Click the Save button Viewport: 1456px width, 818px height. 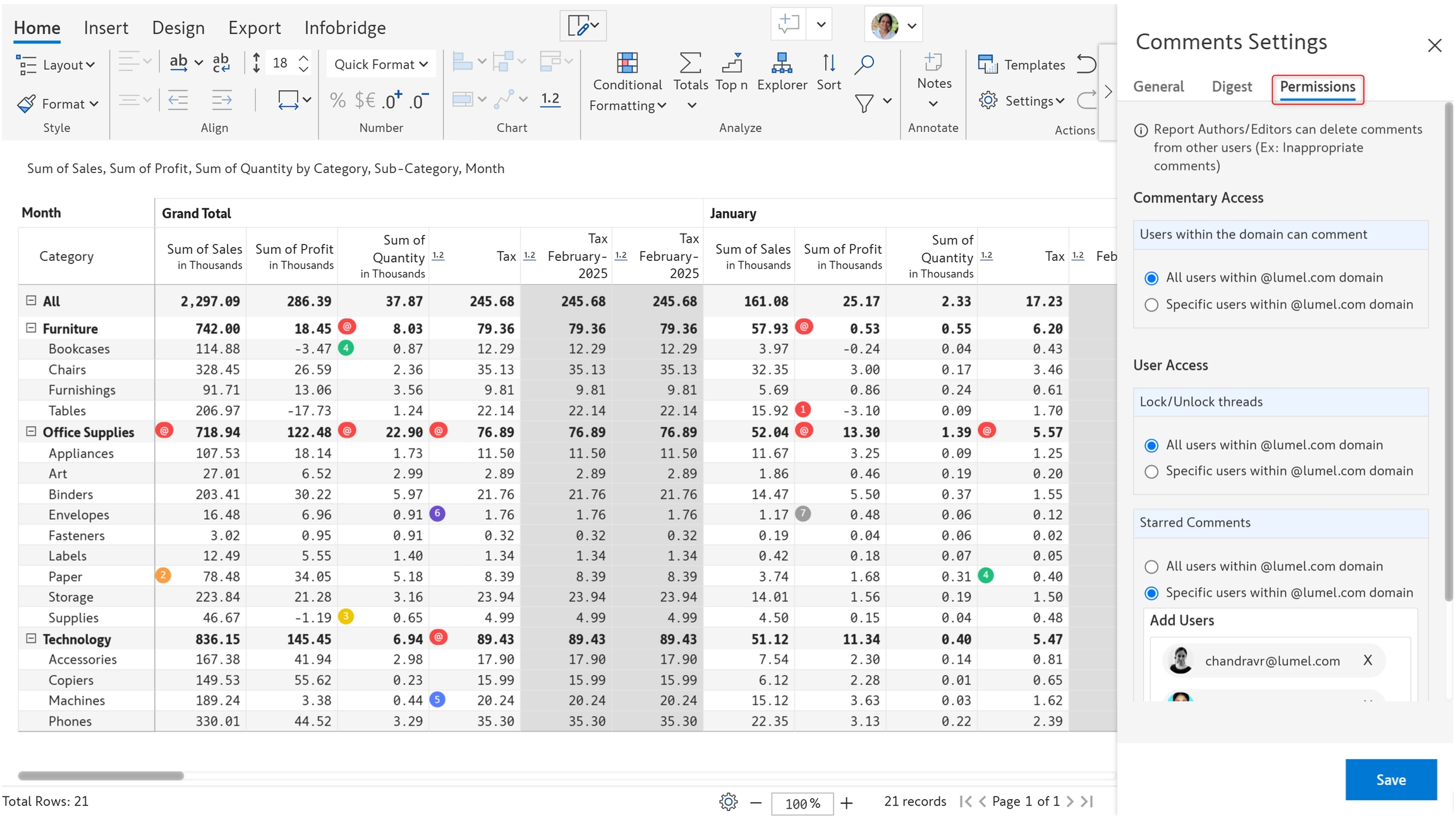[1390, 779]
